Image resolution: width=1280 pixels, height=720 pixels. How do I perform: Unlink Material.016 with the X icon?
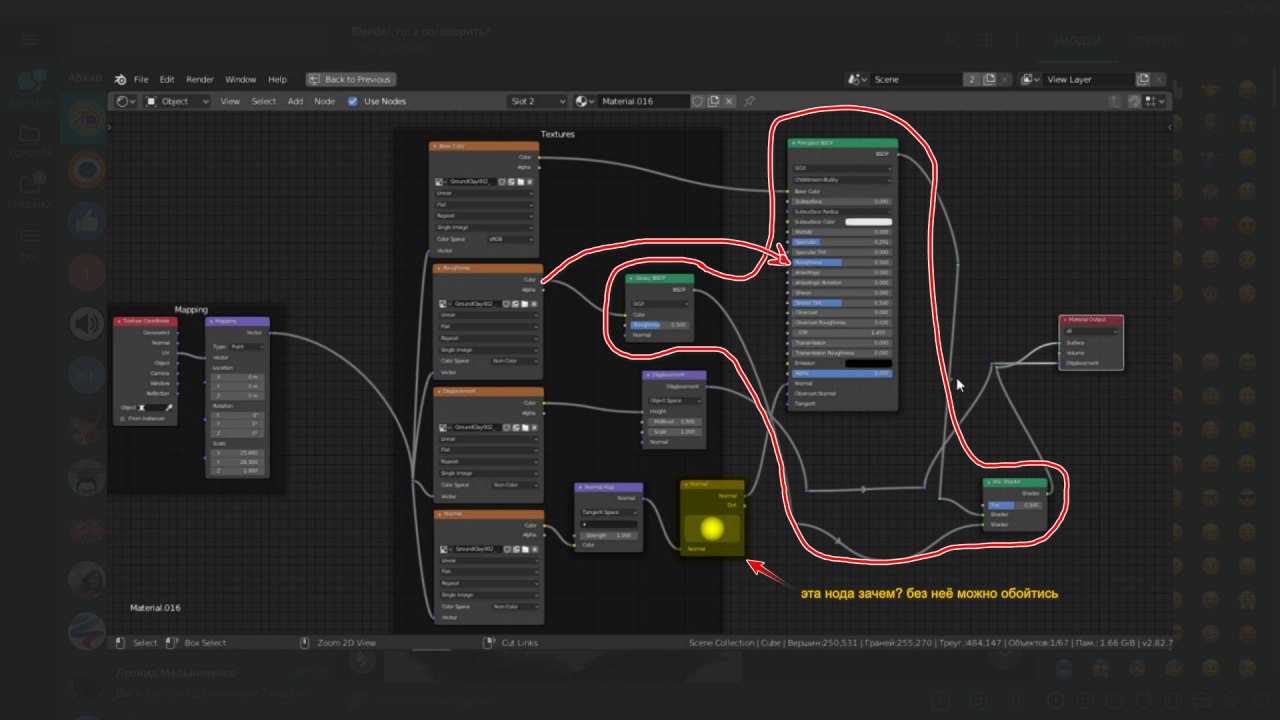pyautogui.click(x=729, y=101)
